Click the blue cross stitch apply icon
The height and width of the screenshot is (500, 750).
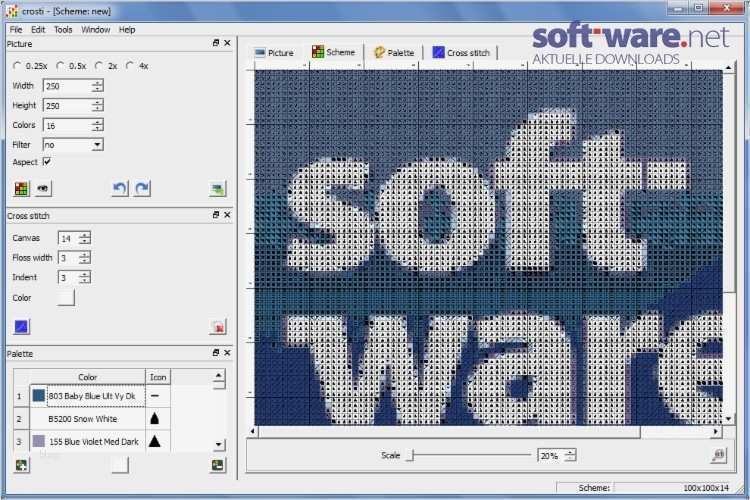point(22,327)
